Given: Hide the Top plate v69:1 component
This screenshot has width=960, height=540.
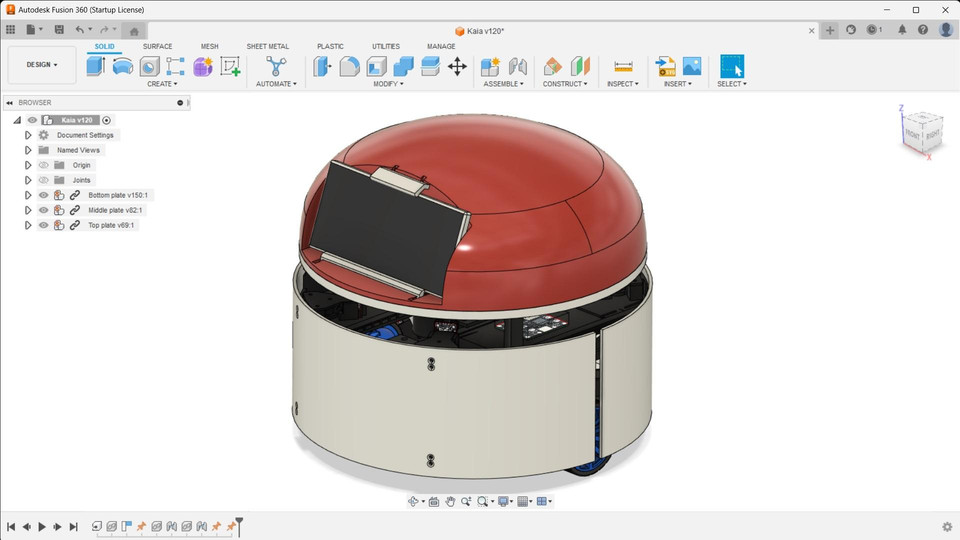Looking at the screenshot, I should (x=43, y=225).
